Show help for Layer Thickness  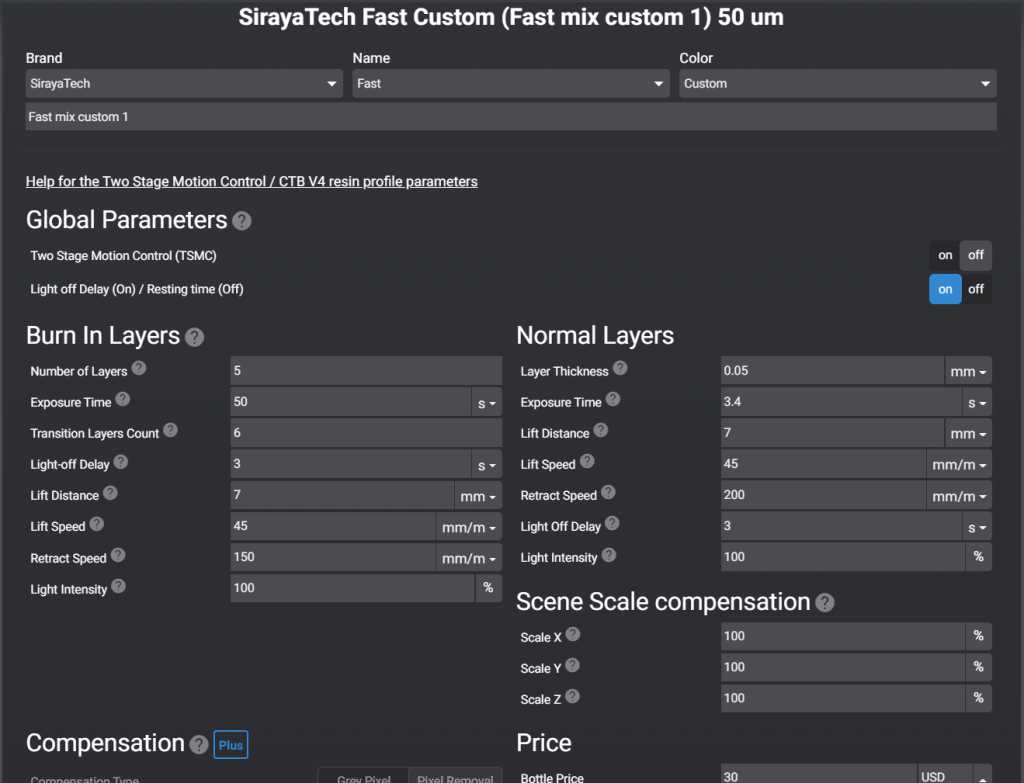click(620, 368)
